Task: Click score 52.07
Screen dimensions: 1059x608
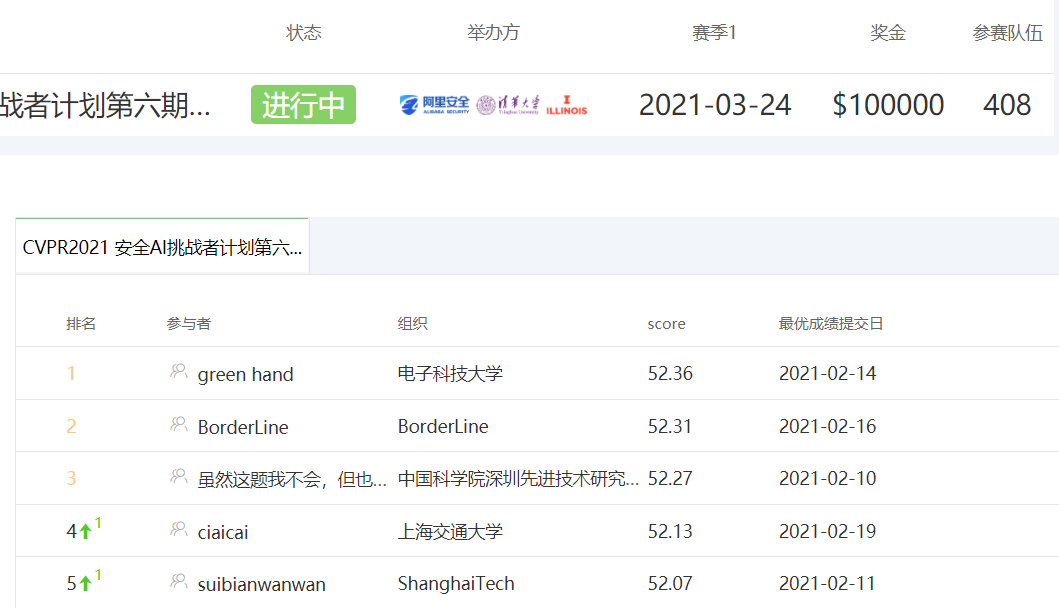Action: tap(670, 584)
